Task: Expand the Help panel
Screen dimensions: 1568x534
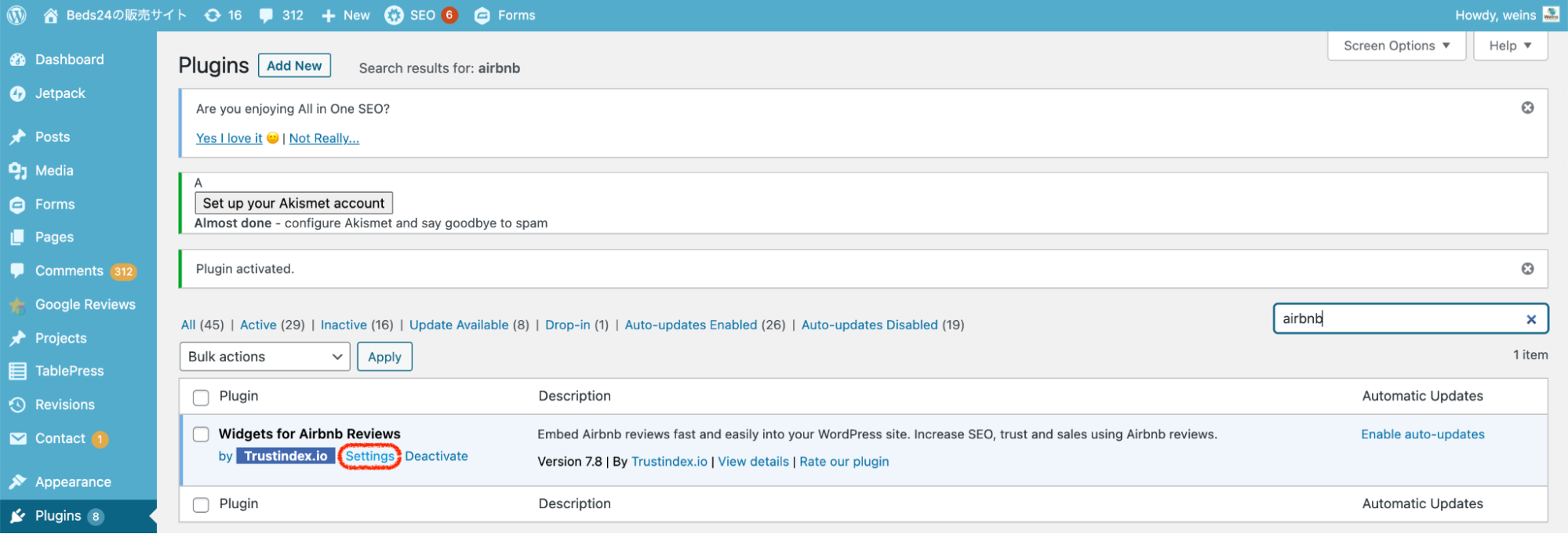Action: click(x=1509, y=45)
